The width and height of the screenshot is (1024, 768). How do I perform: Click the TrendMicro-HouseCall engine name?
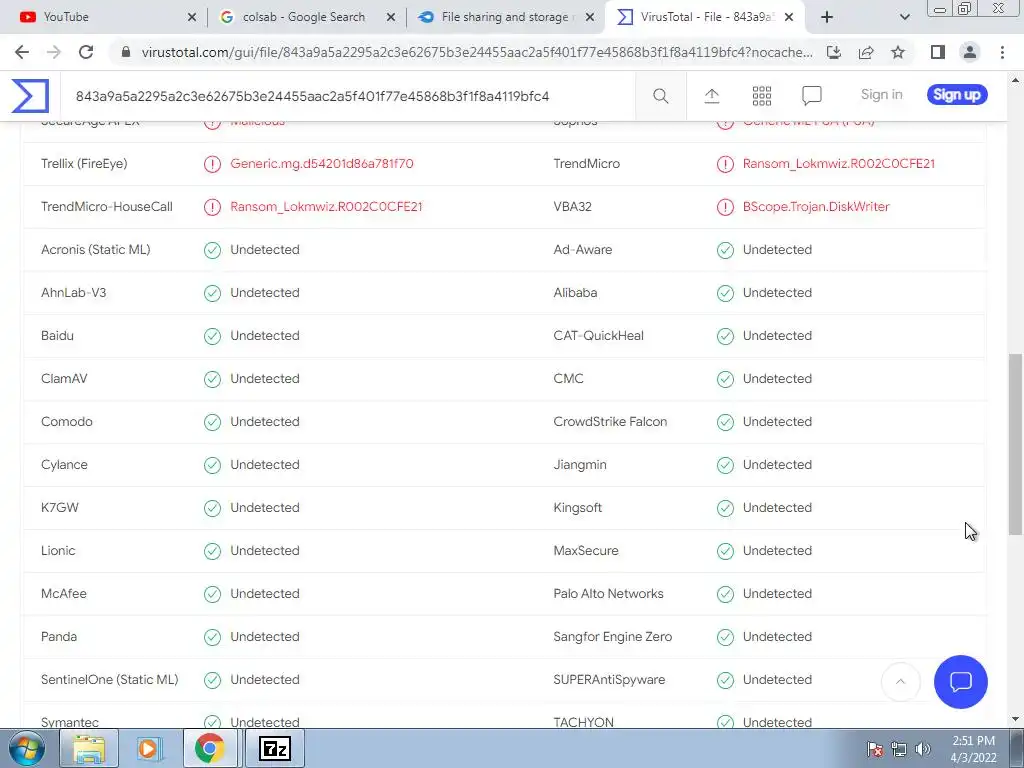click(106, 207)
